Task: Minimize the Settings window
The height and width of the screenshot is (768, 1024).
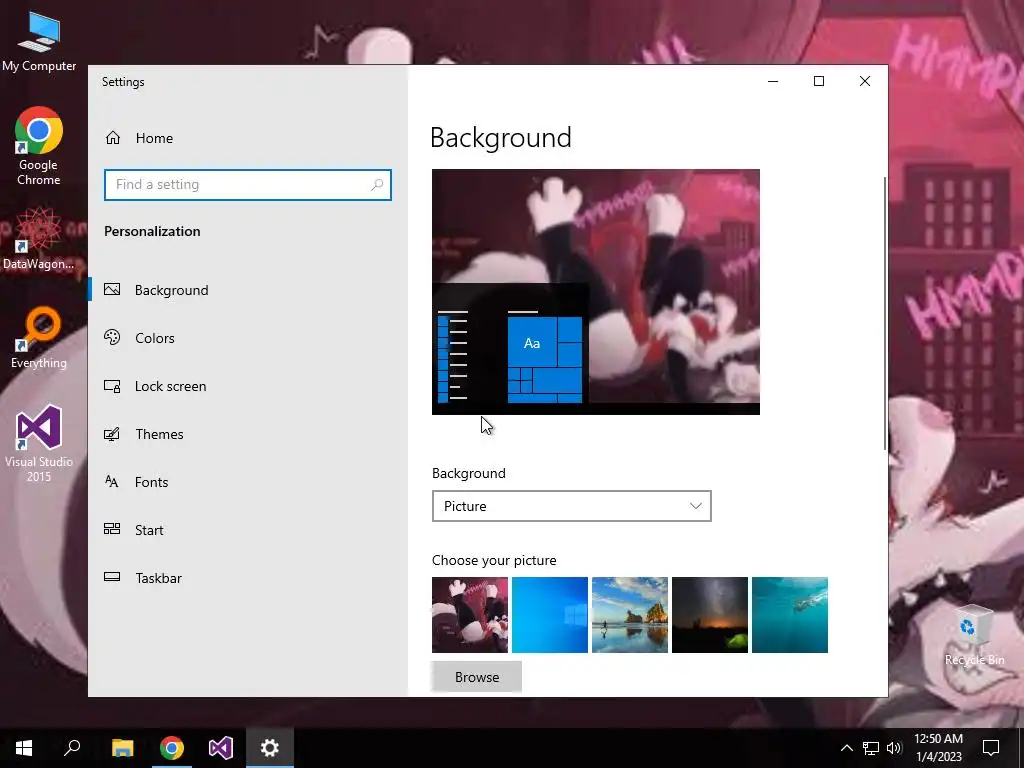Action: tap(773, 81)
